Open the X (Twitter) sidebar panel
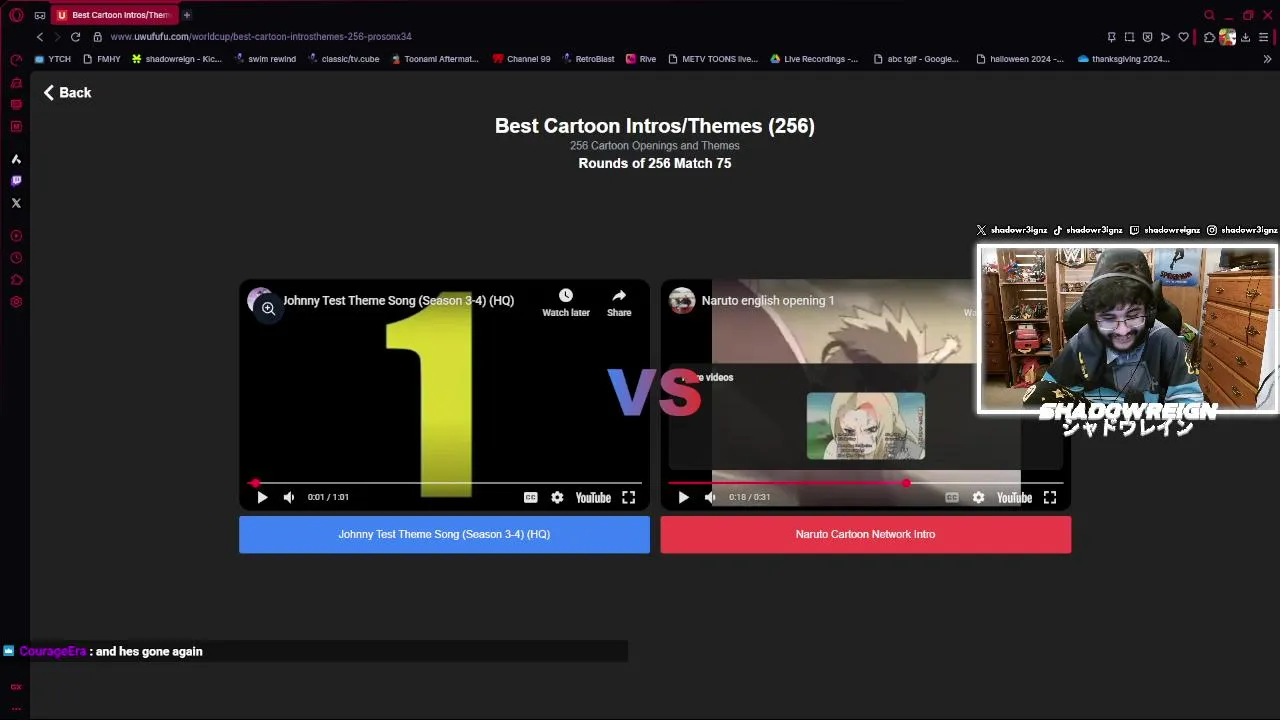1280x720 pixels. point(16,203)
